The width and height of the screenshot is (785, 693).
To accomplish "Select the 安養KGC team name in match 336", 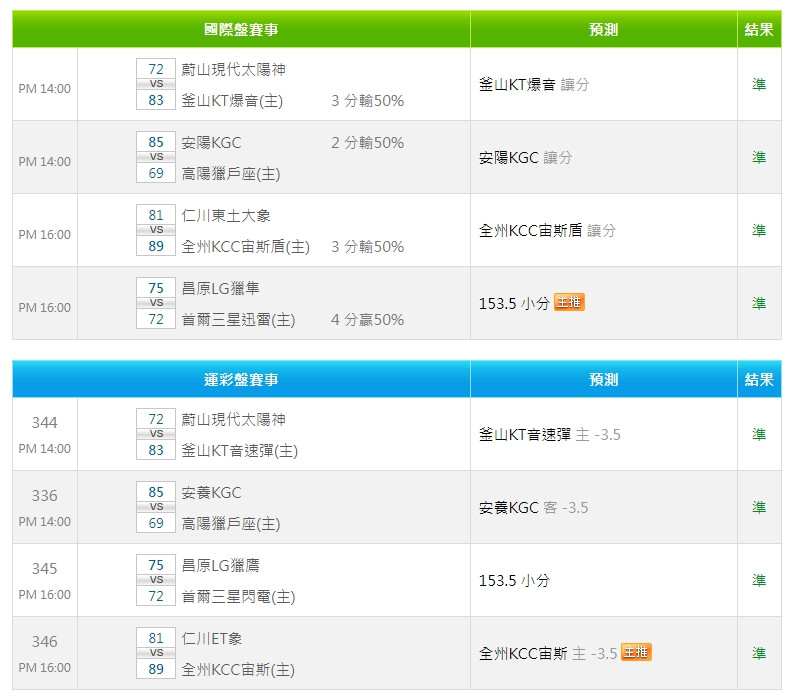I will (211, 493).
